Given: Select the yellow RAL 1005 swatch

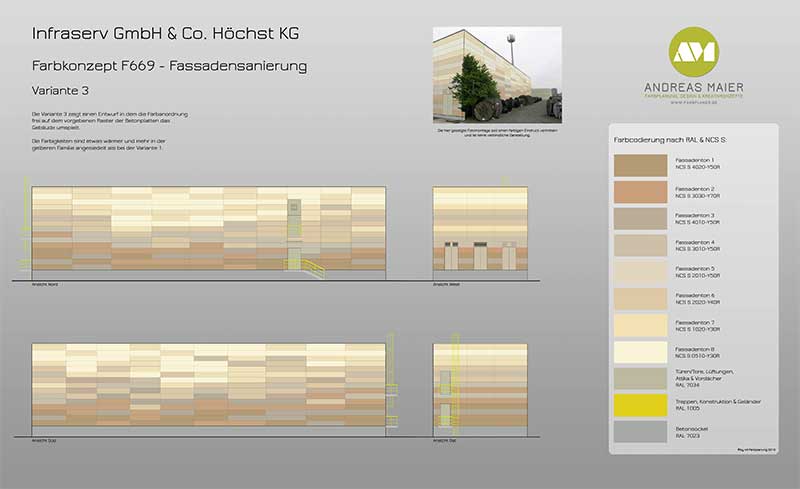Looking at the screenshot, I should pos(639,404).
